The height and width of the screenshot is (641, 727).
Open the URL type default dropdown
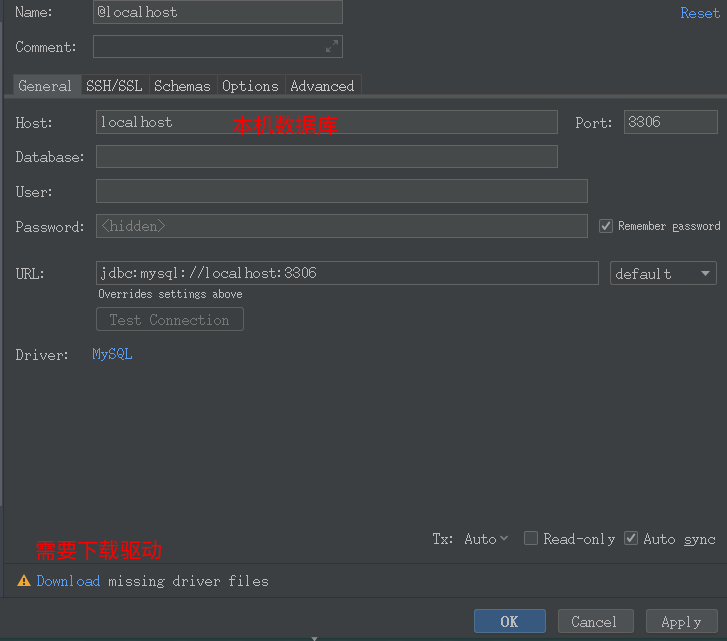663,273
